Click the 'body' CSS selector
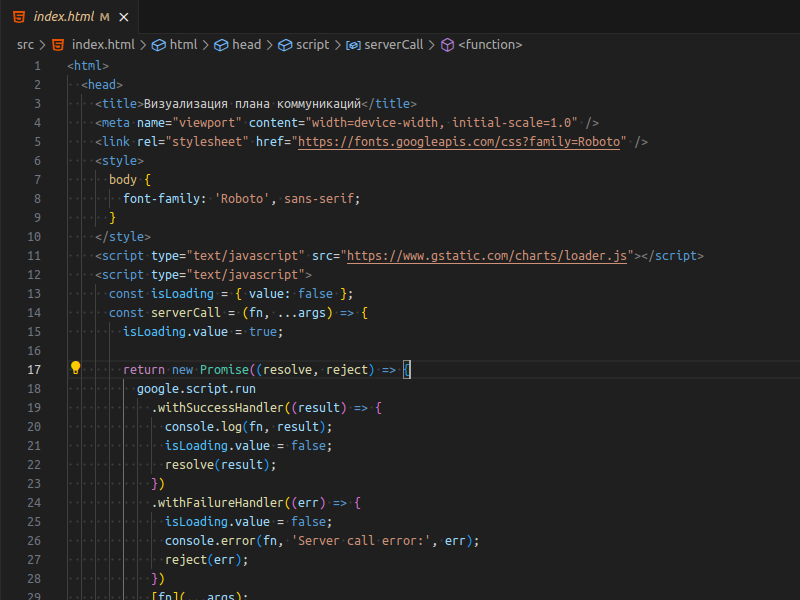Image resolution: width=800 pixels, height=600 pixels. 123,180
